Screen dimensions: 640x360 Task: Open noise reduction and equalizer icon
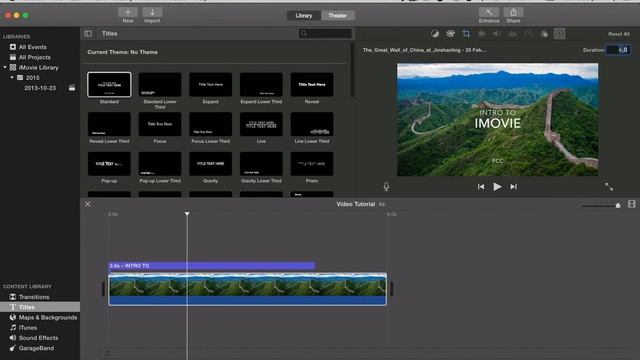[x=513, y=34]
